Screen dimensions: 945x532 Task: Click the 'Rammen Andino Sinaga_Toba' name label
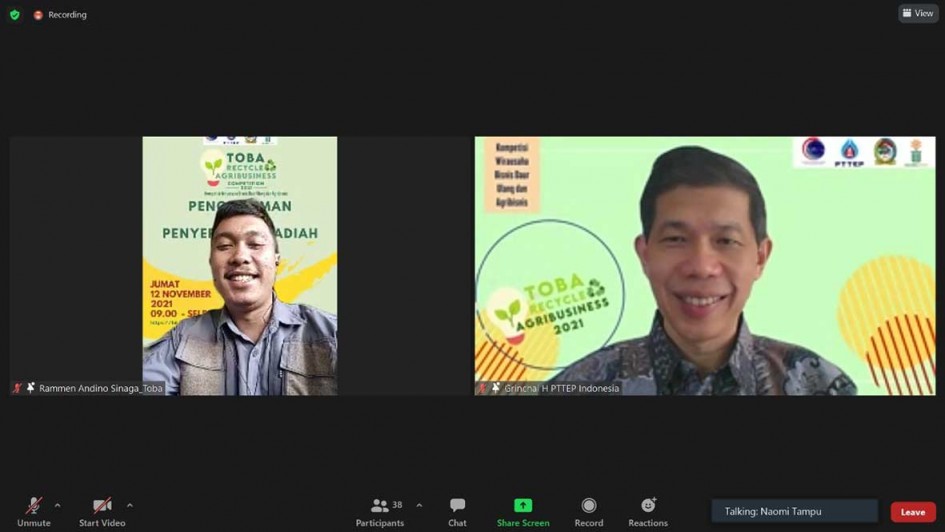[101, 389]
